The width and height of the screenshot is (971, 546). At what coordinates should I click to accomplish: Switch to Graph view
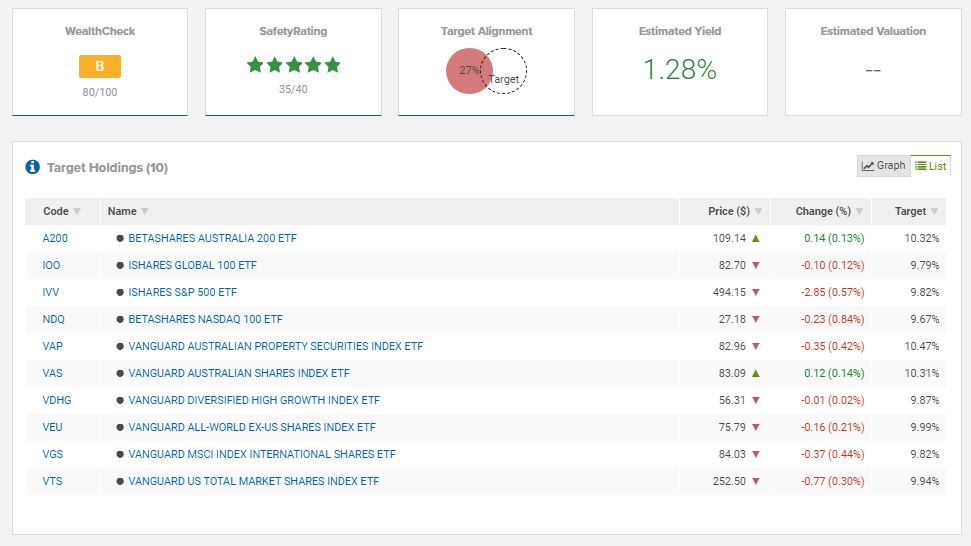tap(884, 165)
